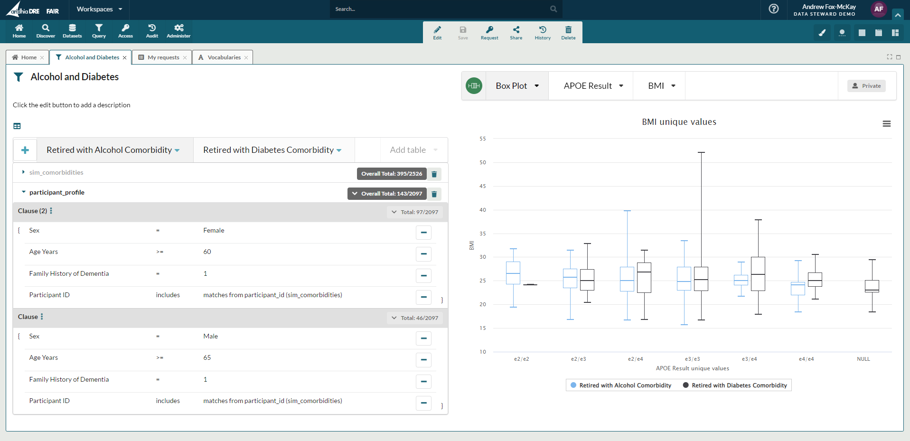Delete the participant_profile table
The width and height of the screenshot is (910, 441).
tap(434, 194)
